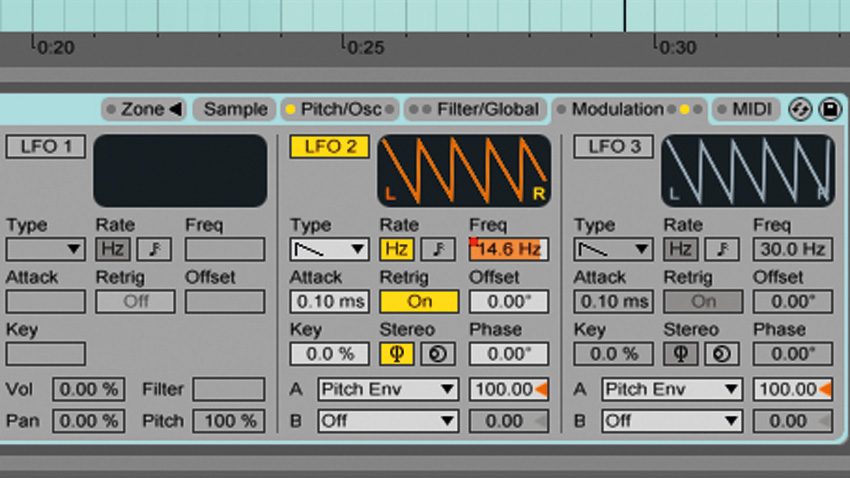Viewport: 850px width, 478px height.
Task: Select Hz rate mode for LFO 1
Action: coord(113,249)
